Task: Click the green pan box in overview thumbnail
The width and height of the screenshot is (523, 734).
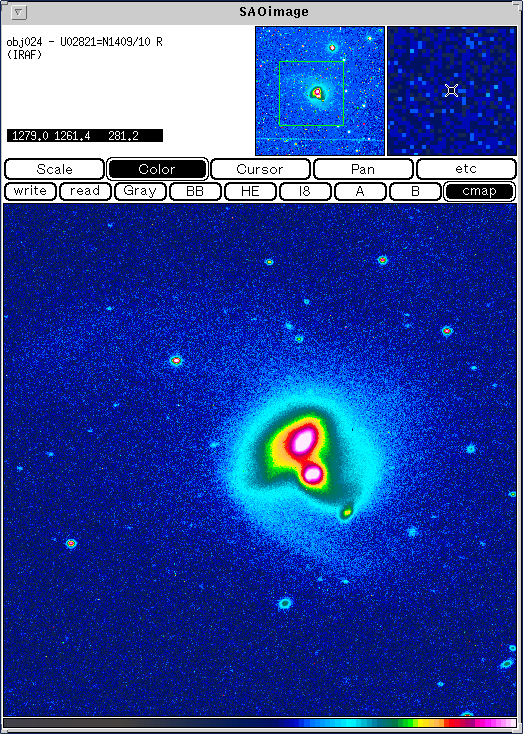Action: point(311,94)
